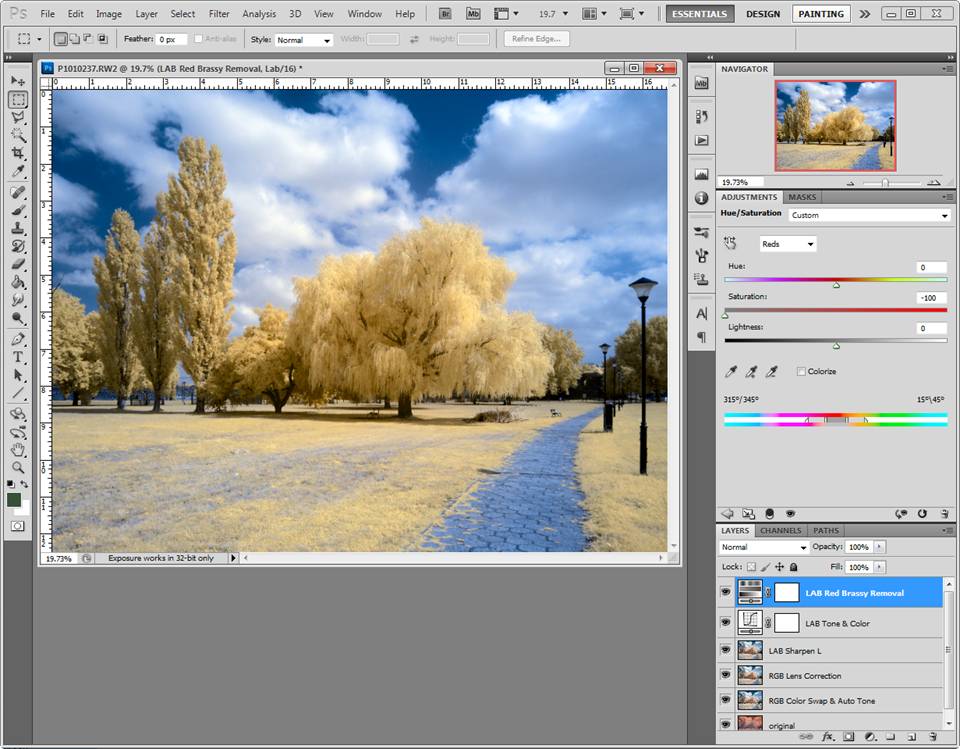This screenshot has height=749, width=960.
Task: Open Mini Bridge from application bar
Action: point(473,13)
